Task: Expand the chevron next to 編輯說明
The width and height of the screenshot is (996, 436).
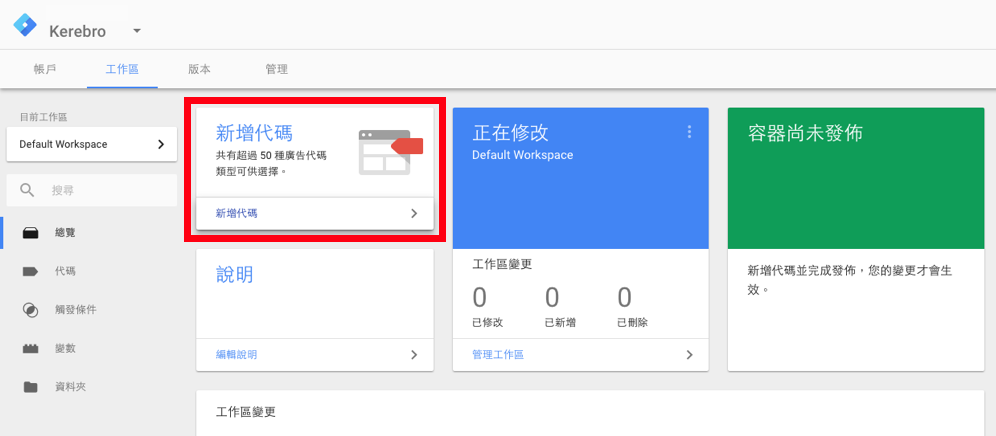Action: pyautogui.click(x=414, y=355)
